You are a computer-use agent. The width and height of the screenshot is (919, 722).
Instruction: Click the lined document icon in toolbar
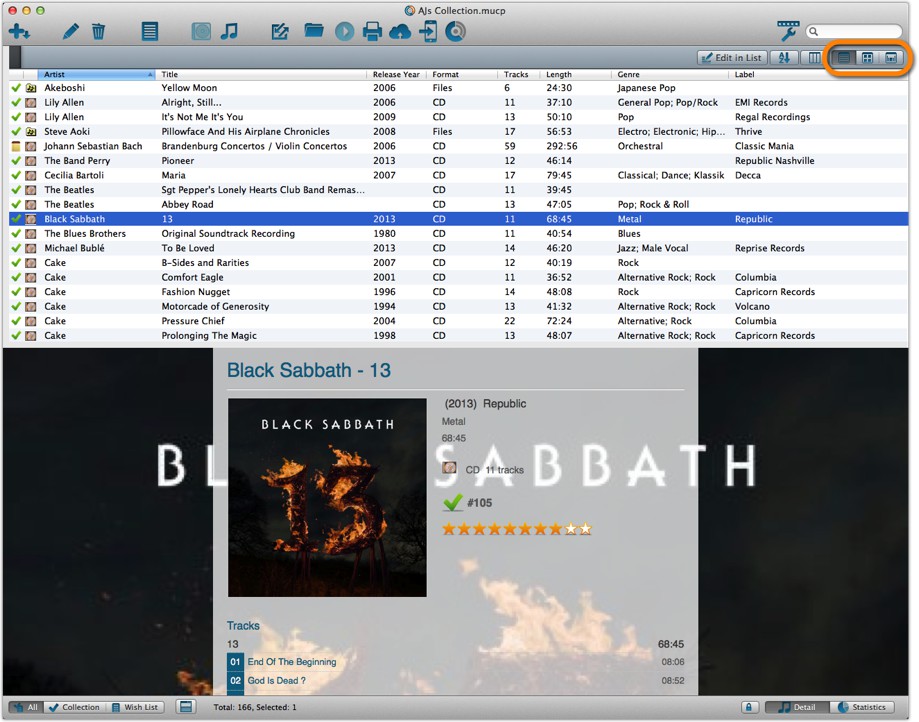[150, 31]
